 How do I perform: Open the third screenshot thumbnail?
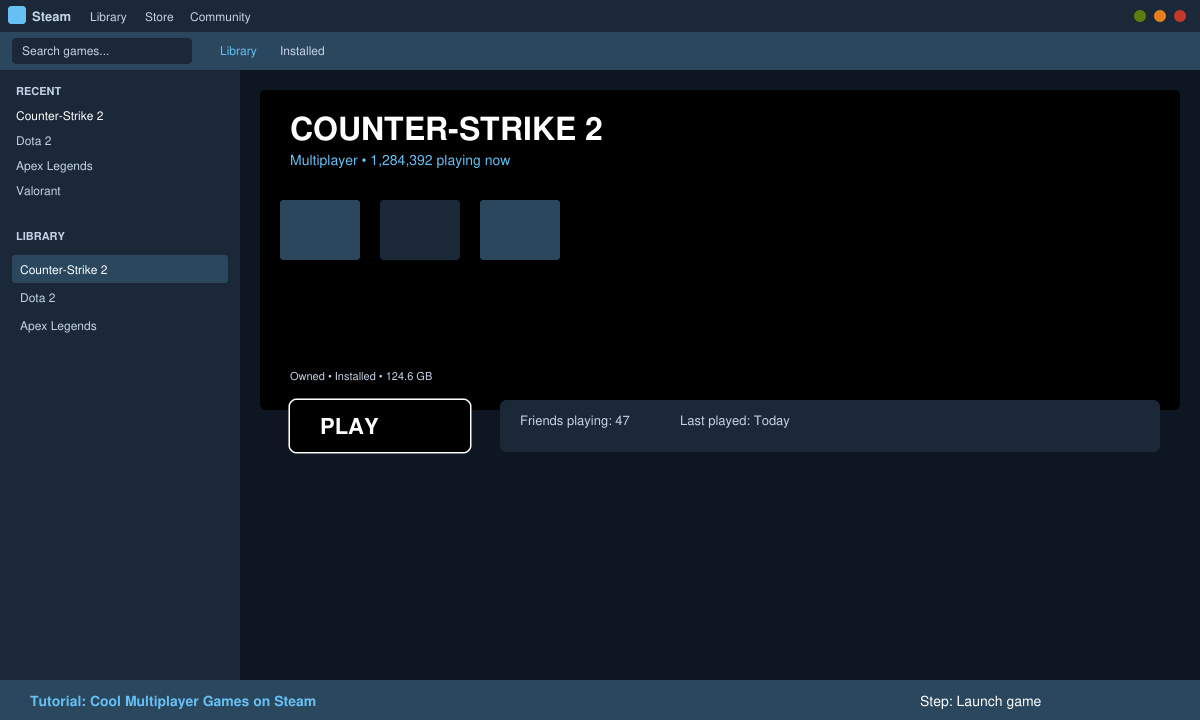point(520,230)
